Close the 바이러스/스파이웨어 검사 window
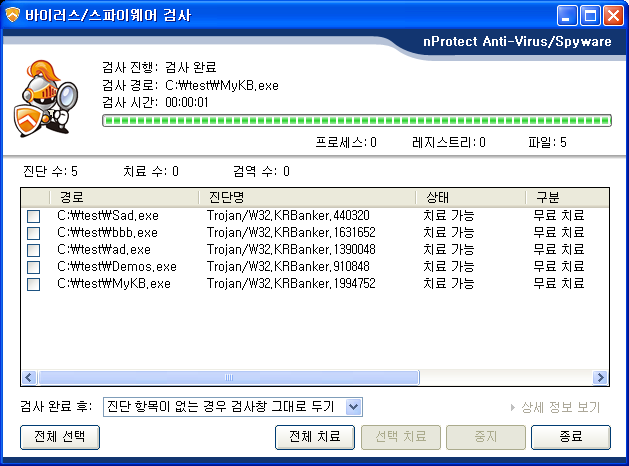The height and width of the screenshot is (466, 629). (x=614, y=16)
